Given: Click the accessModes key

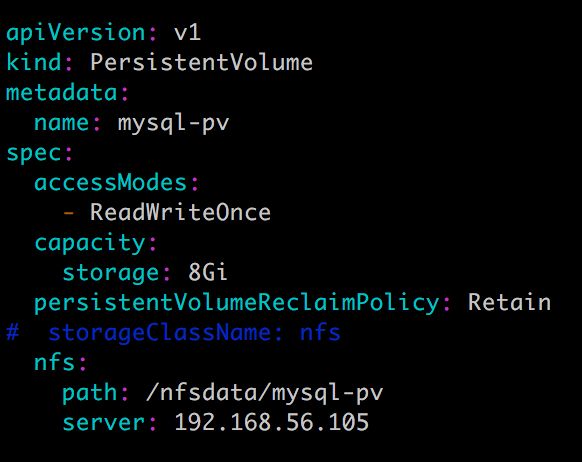Looking at the screenshot, I should (x=110, y=183).
